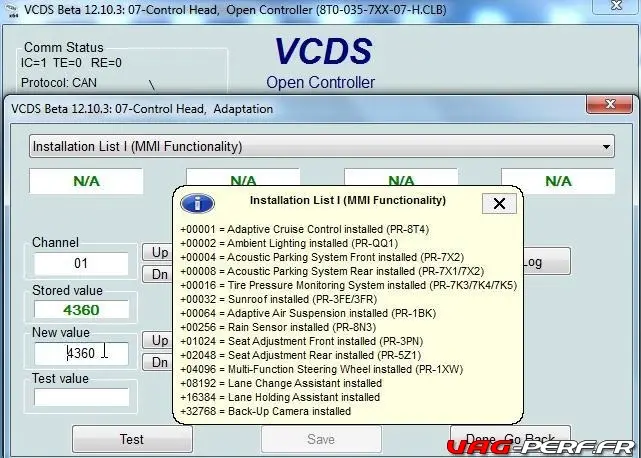This screenshot has width=641, height=458.
Task: Decrease New value with Dn button
Action: click(x=158, y=362)
